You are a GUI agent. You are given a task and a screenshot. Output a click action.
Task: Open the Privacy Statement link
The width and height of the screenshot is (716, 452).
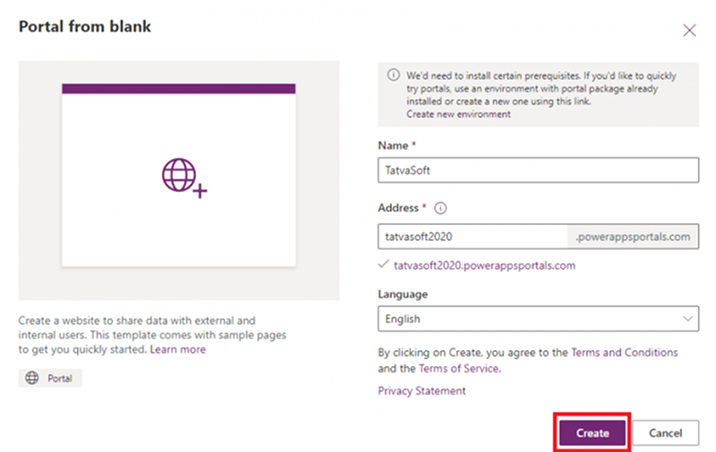pyautogui.click(x=421, y=391)
